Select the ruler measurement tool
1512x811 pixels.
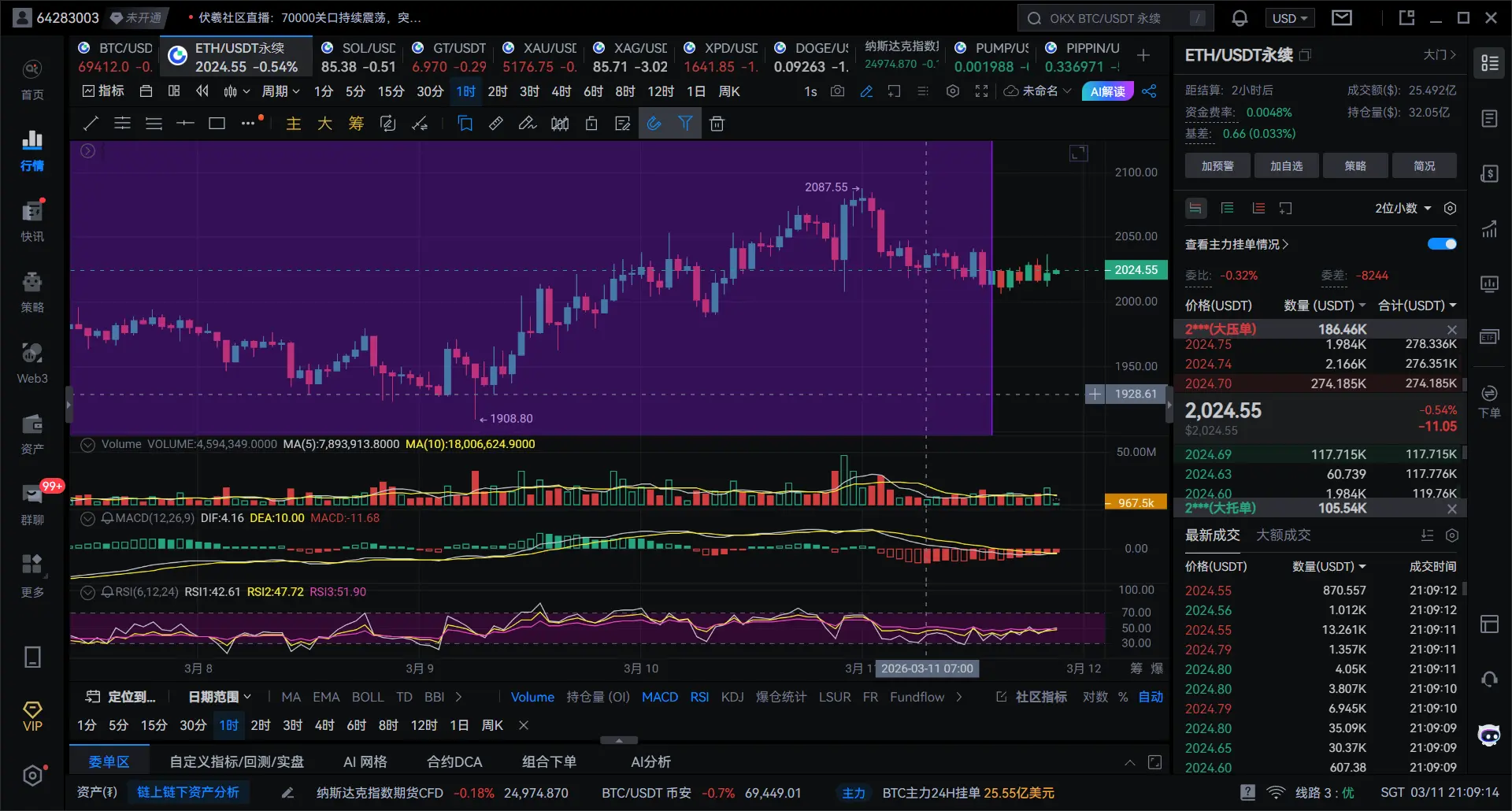coord(496,124)
